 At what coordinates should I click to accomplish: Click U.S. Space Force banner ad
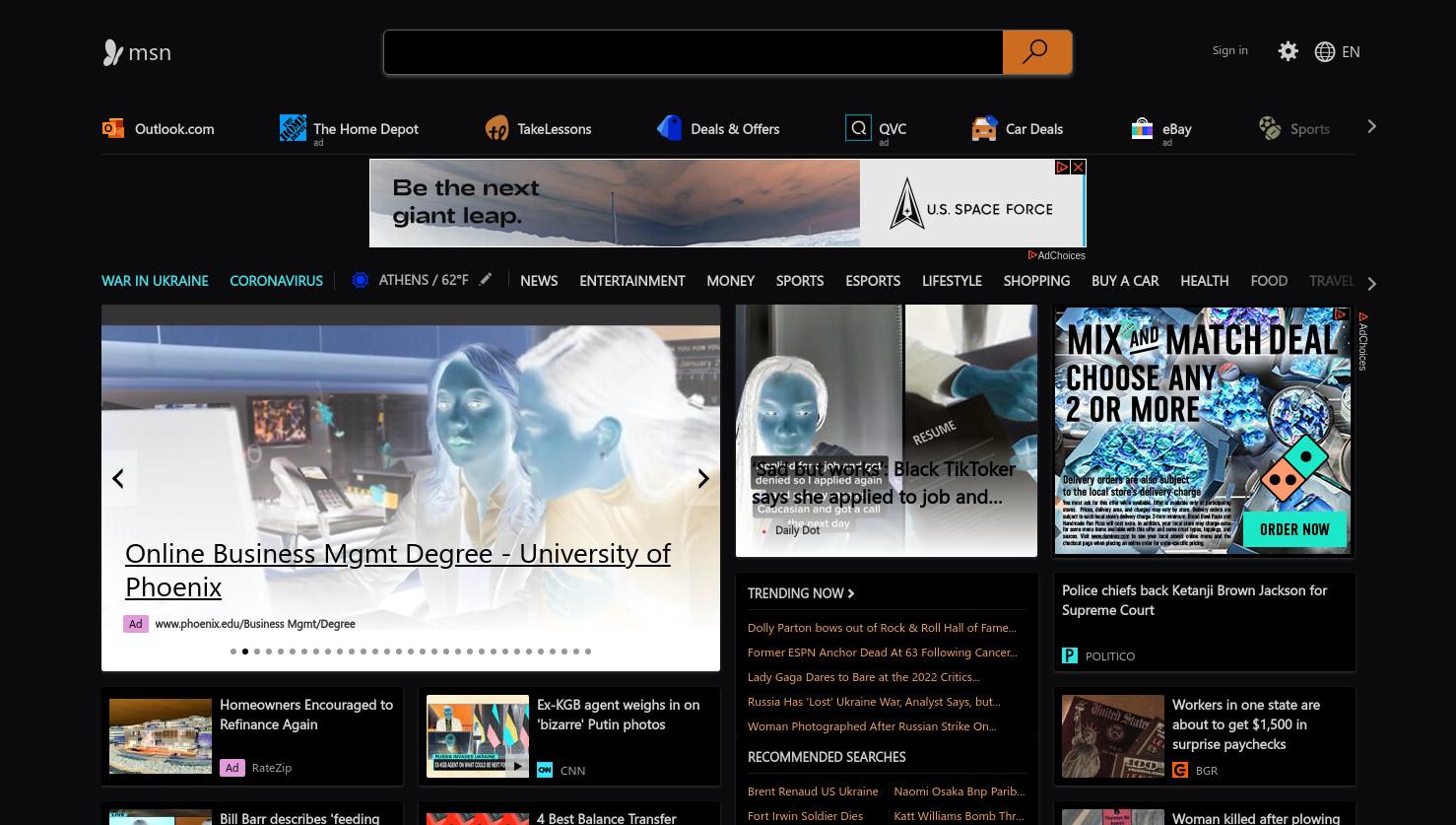pos(728,203)
